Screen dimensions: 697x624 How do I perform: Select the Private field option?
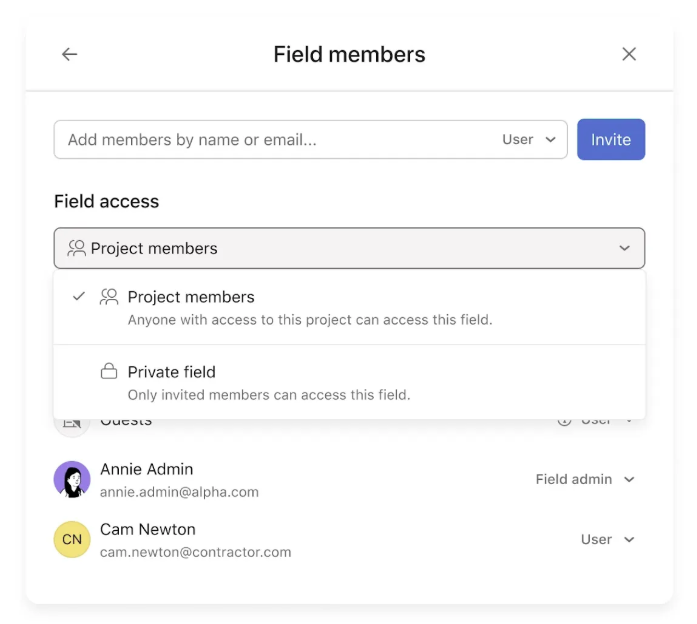[349, 383]
